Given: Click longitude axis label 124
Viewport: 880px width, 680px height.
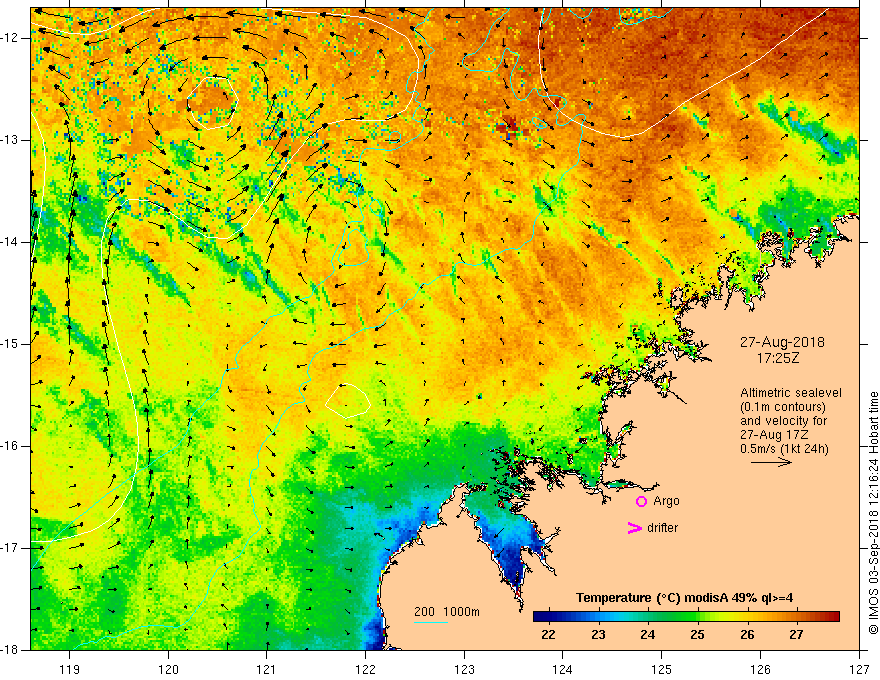Looking at the screenshot, I should [562, 669].
